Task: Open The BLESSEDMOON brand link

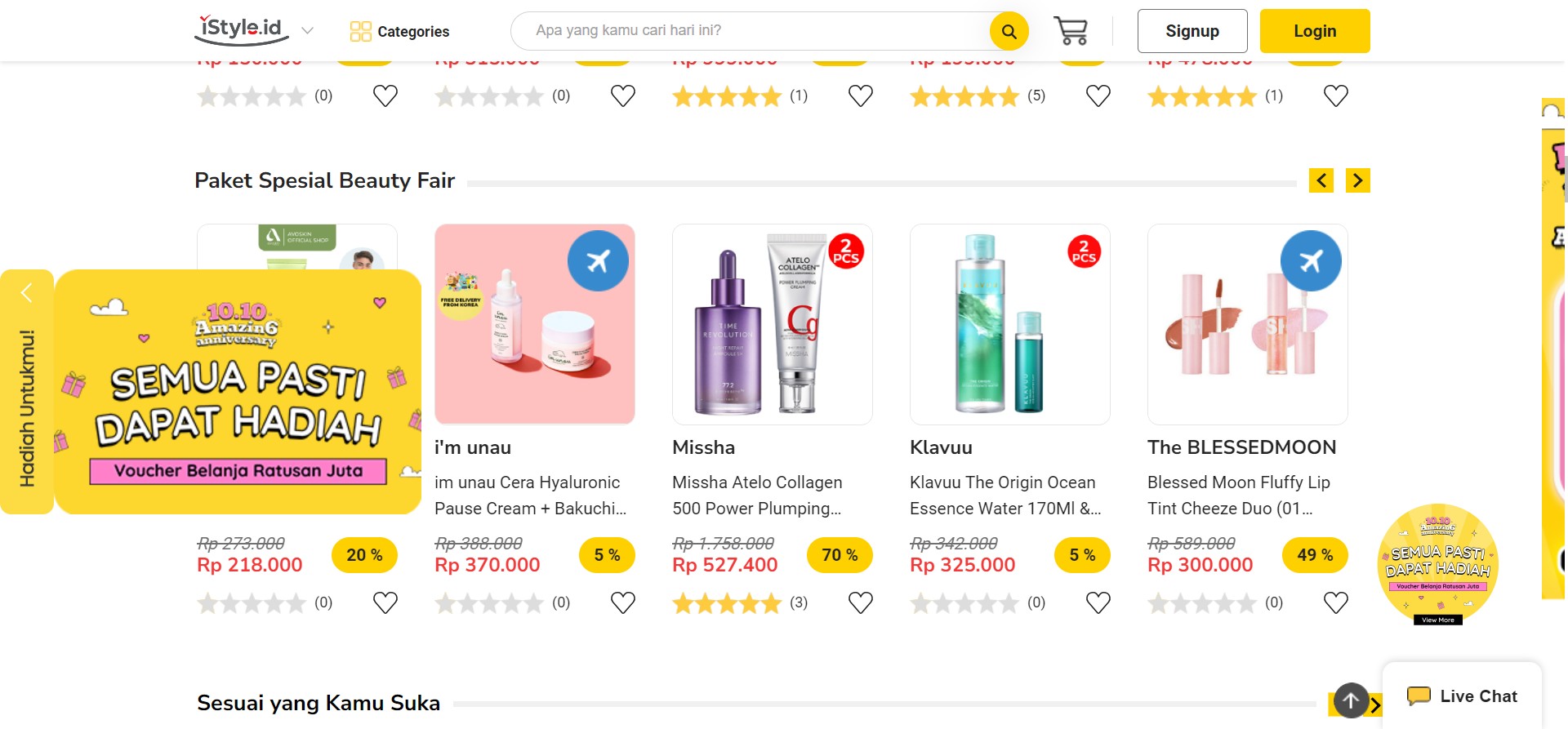Action: (1241, 447)
